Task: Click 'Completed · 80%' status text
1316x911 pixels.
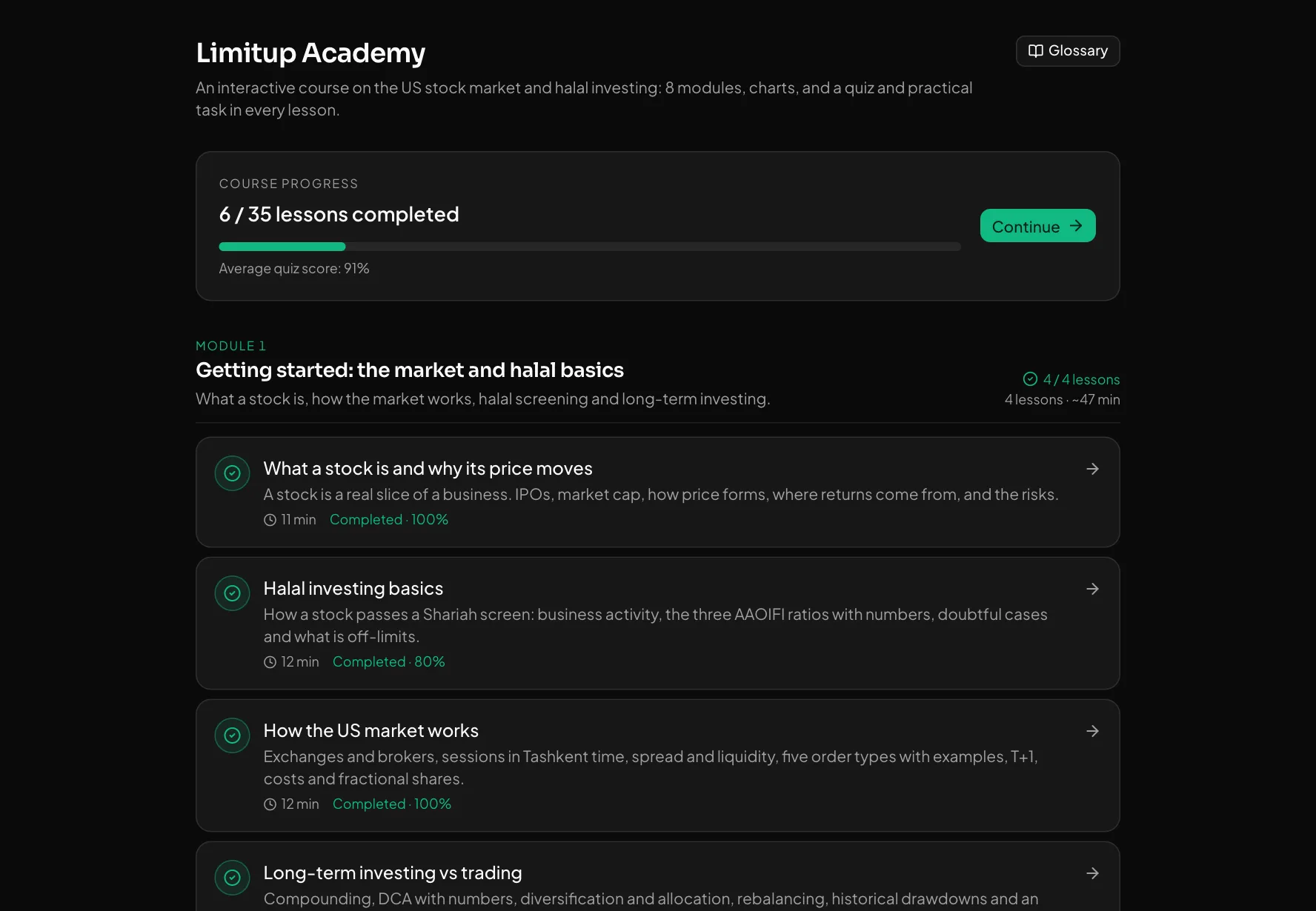Action: [x=389, y=662]
